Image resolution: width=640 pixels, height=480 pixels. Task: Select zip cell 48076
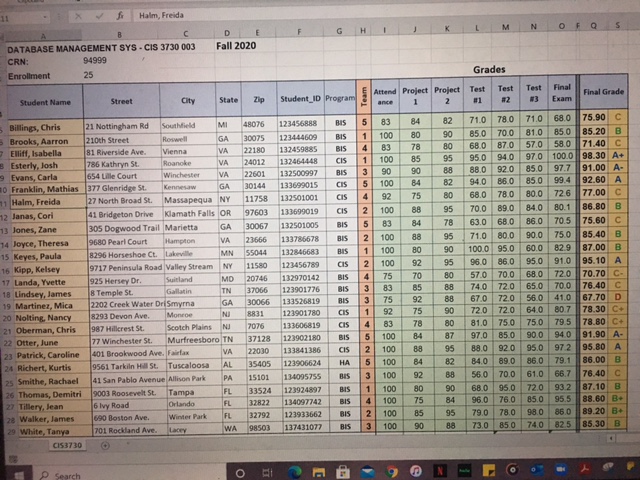[x=259, y=124]
